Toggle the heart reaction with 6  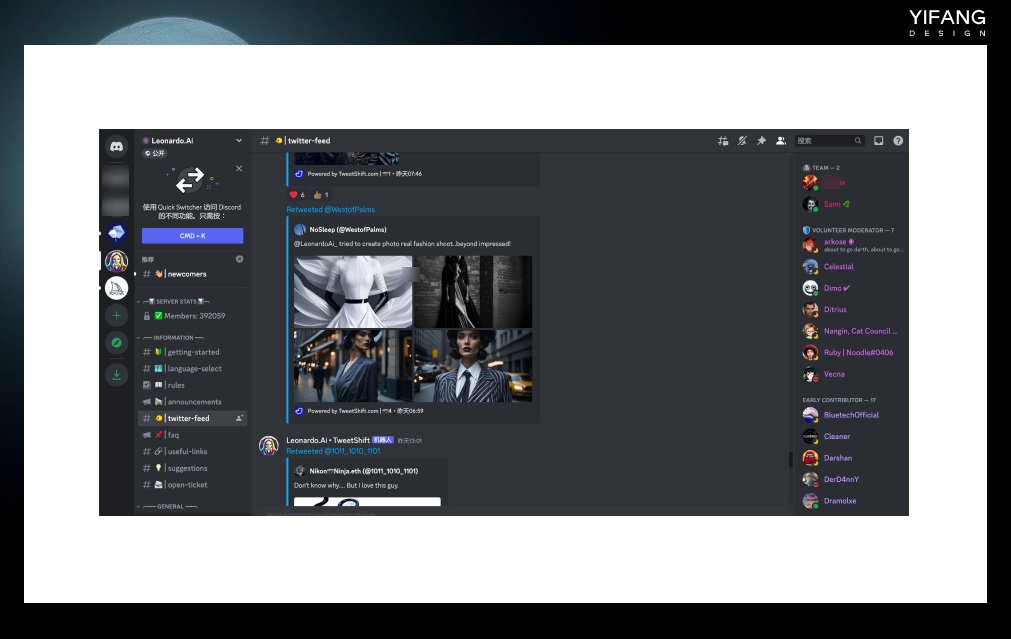297,195
